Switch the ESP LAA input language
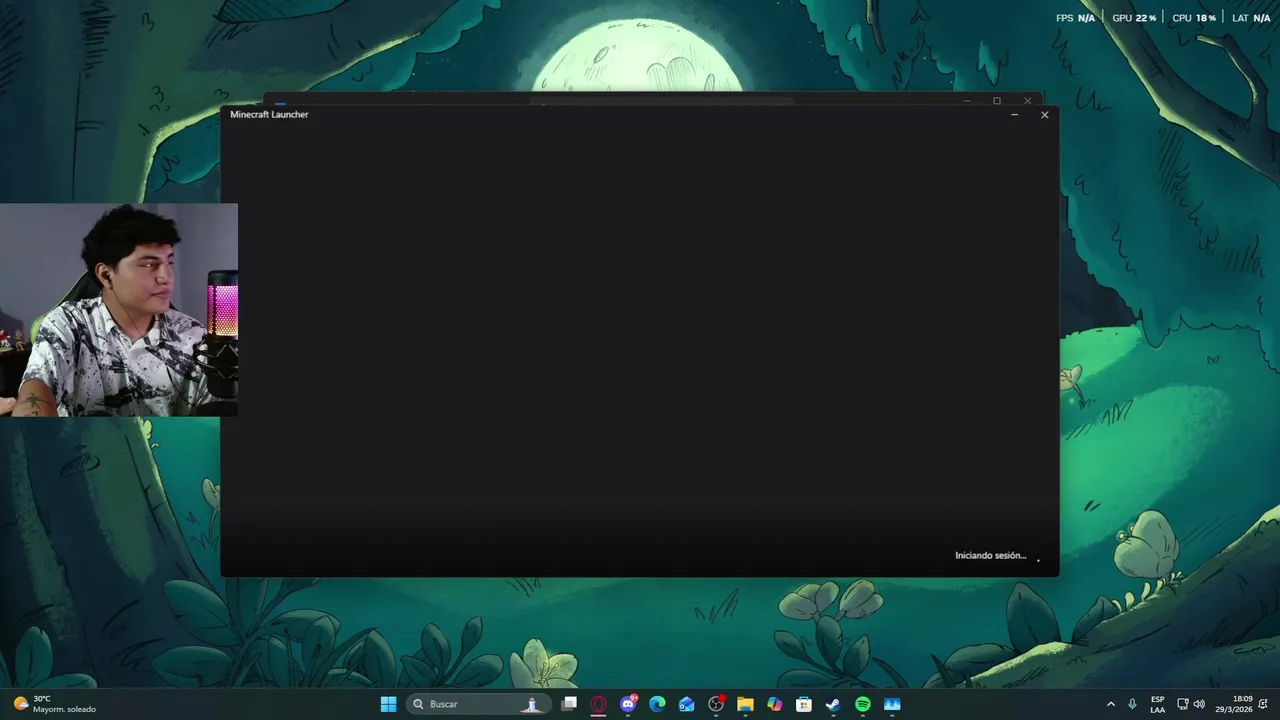 1157,704
